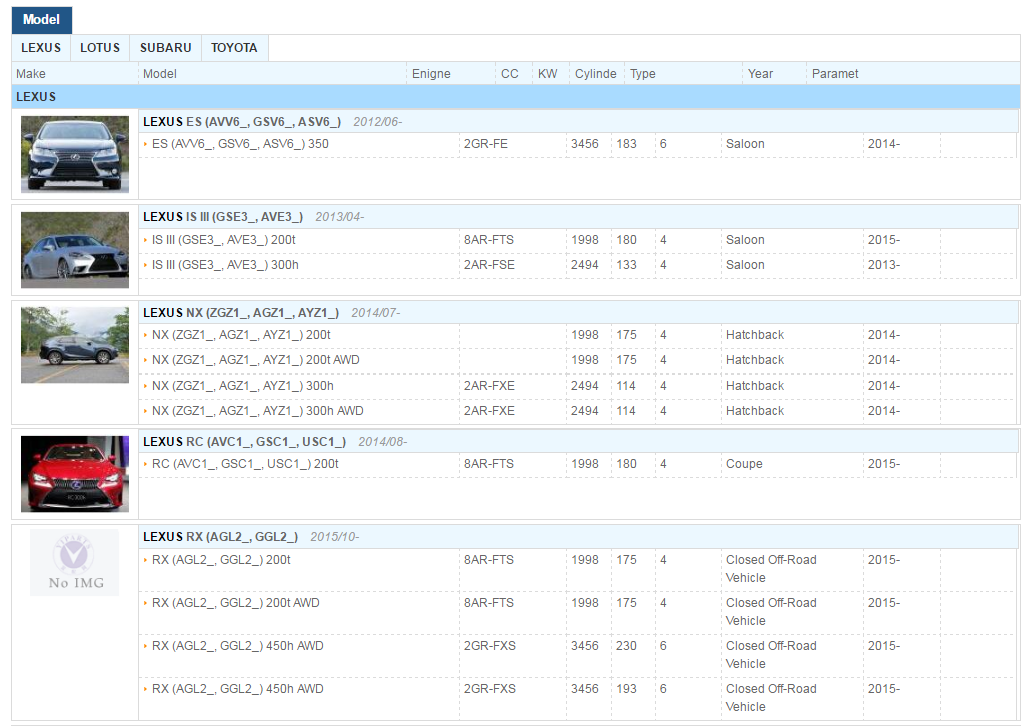Screen dimensions: 1026x726
Task: View the red Lexus RC car photo
Action: pos(75,474)
